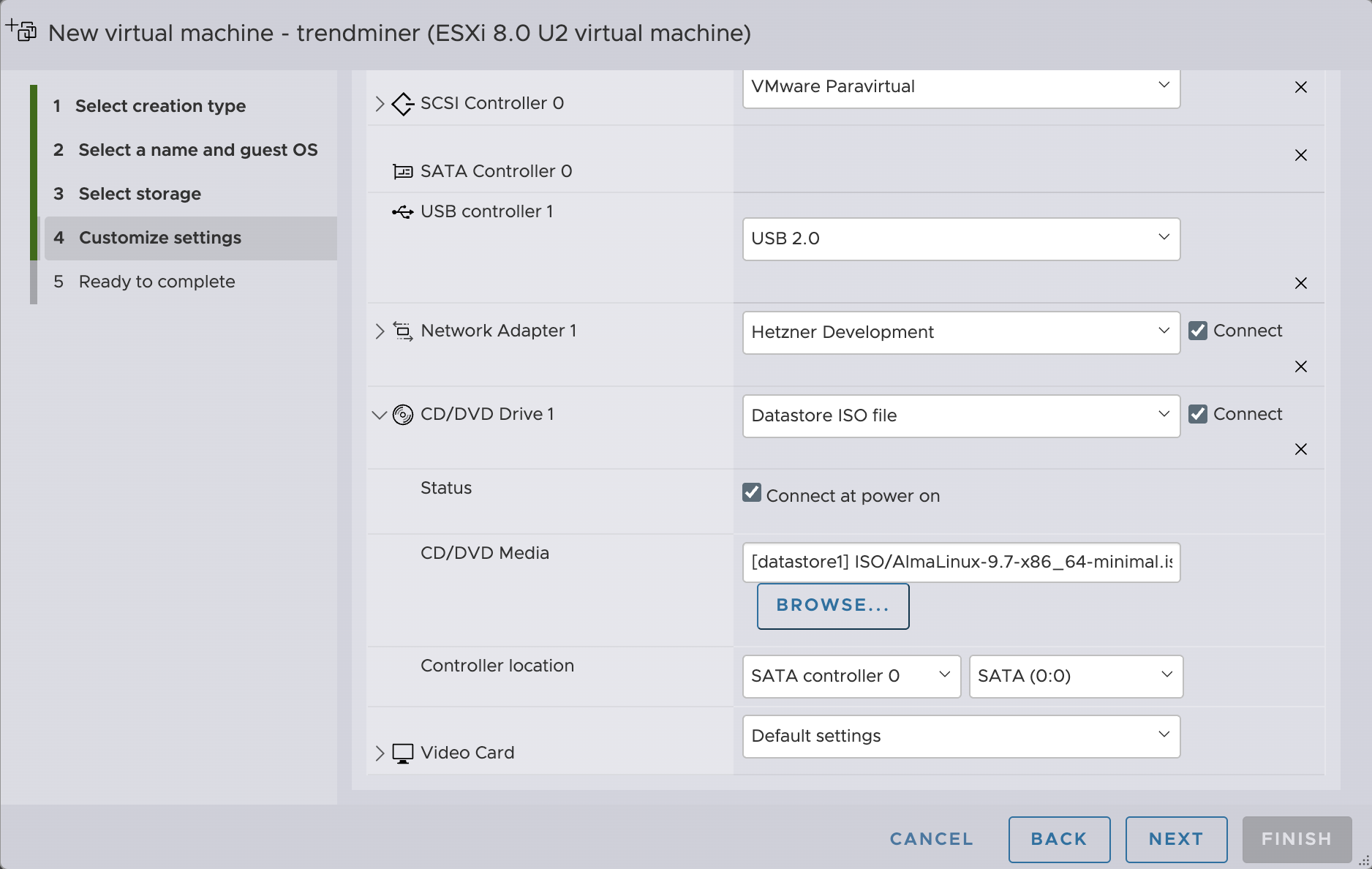Image resolution: width=1372 pixels, height=869 pixels.
Task: Open Video Card Default settings dropdown
Action: click(x=961, y=737)
